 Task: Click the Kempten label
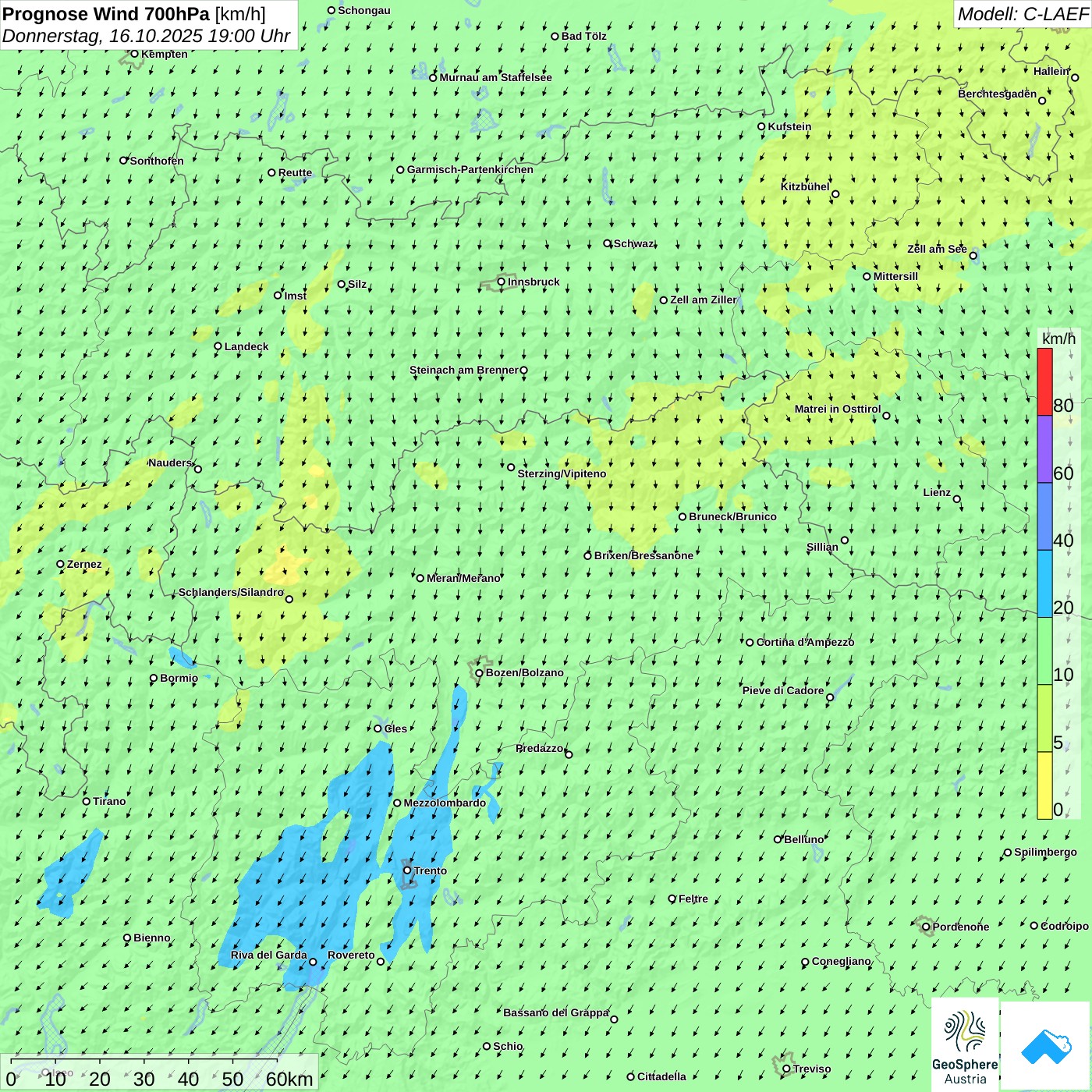click(165, 54)
